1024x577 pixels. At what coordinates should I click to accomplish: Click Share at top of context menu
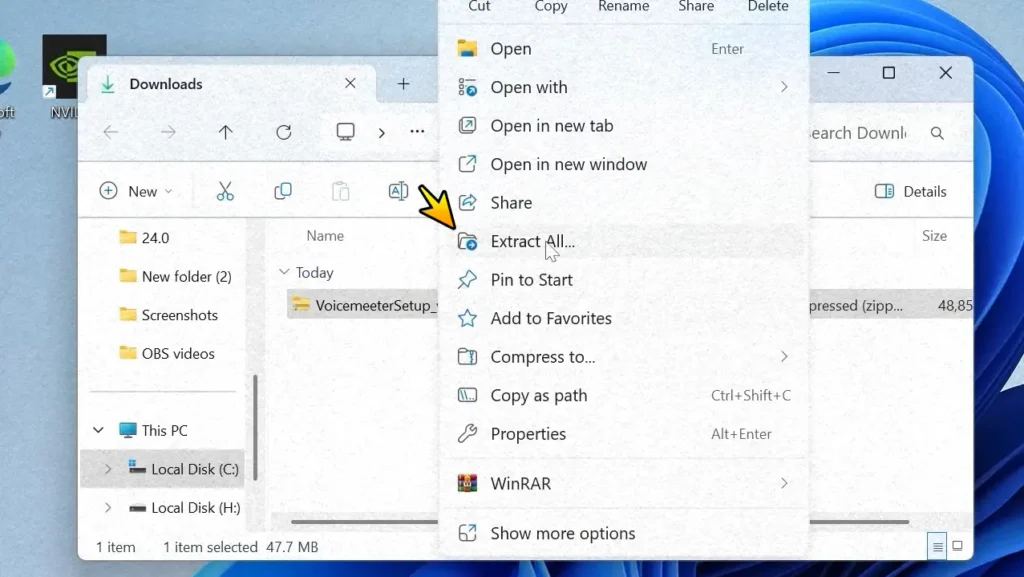696,7
